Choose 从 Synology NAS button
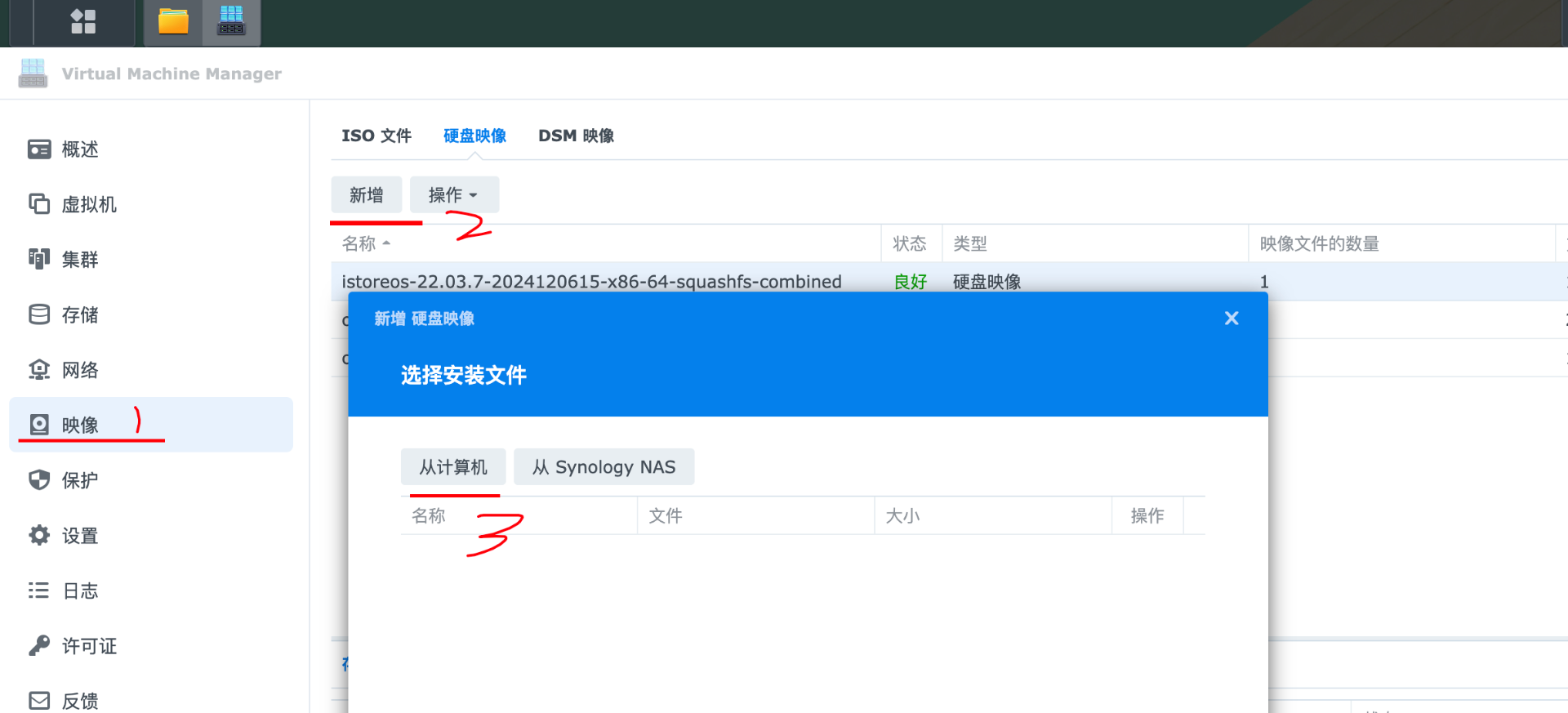 [604, 467]
